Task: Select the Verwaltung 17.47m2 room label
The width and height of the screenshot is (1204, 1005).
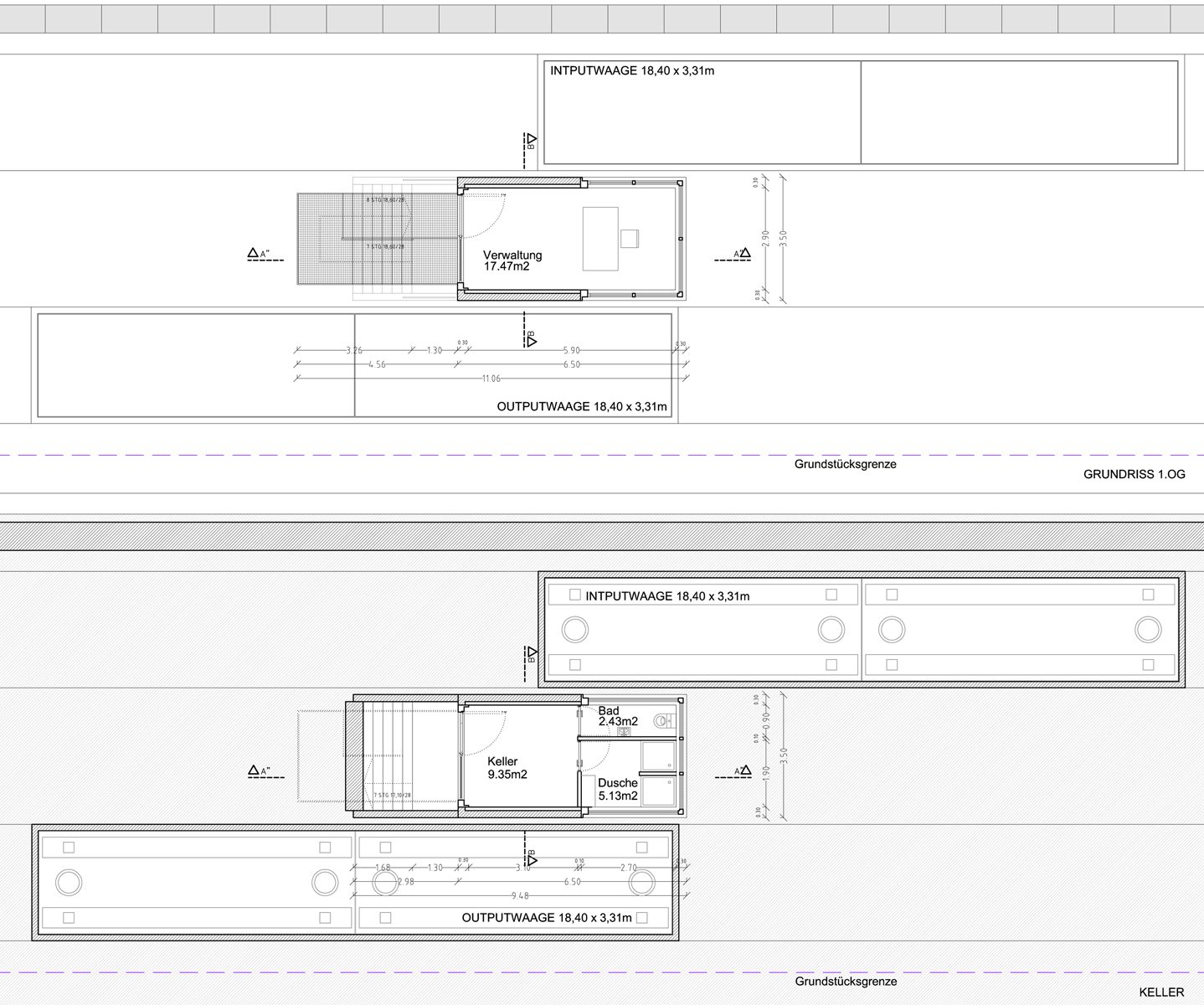Action: click(x=512, y=260)
